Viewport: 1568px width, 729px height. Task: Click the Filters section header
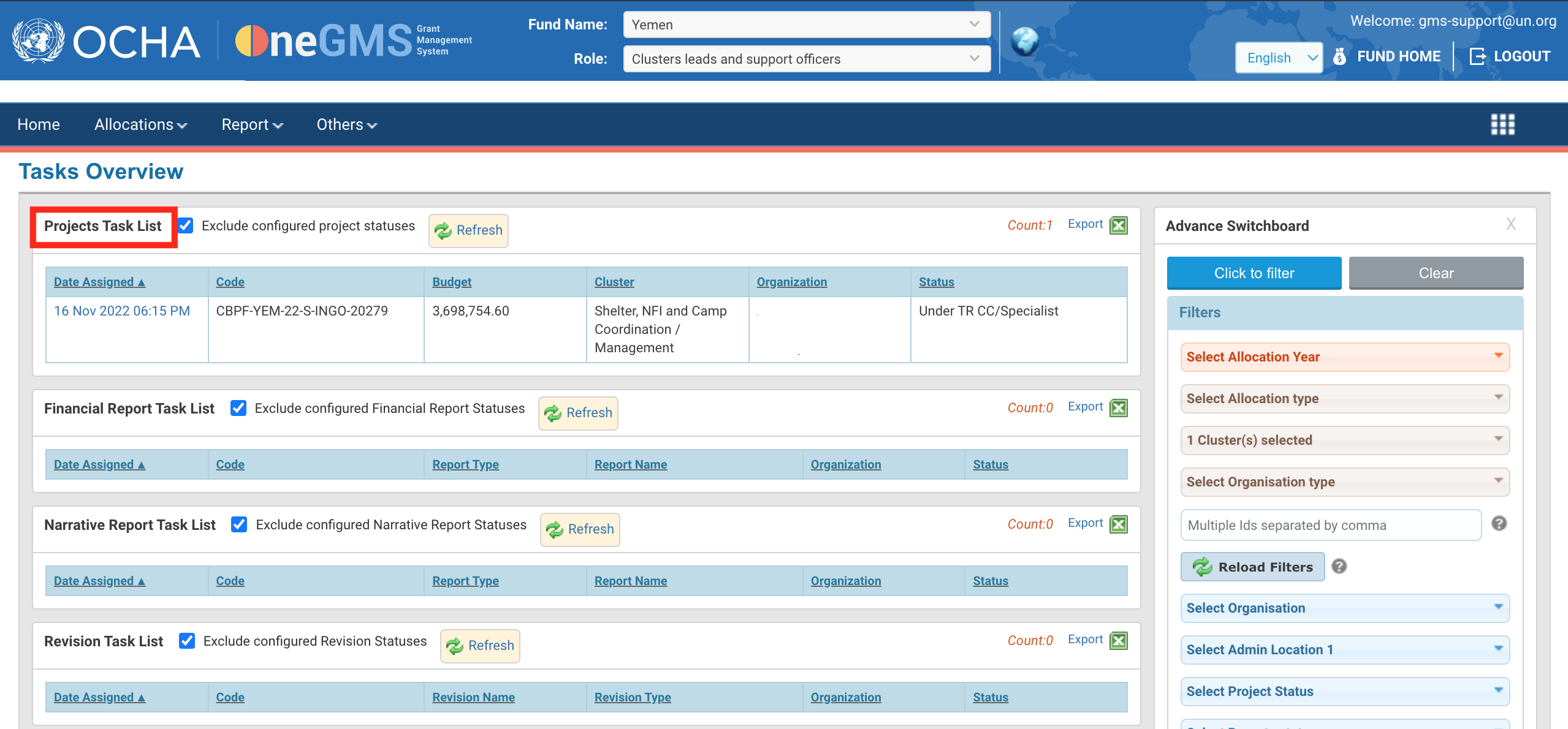pos(1345,312)
